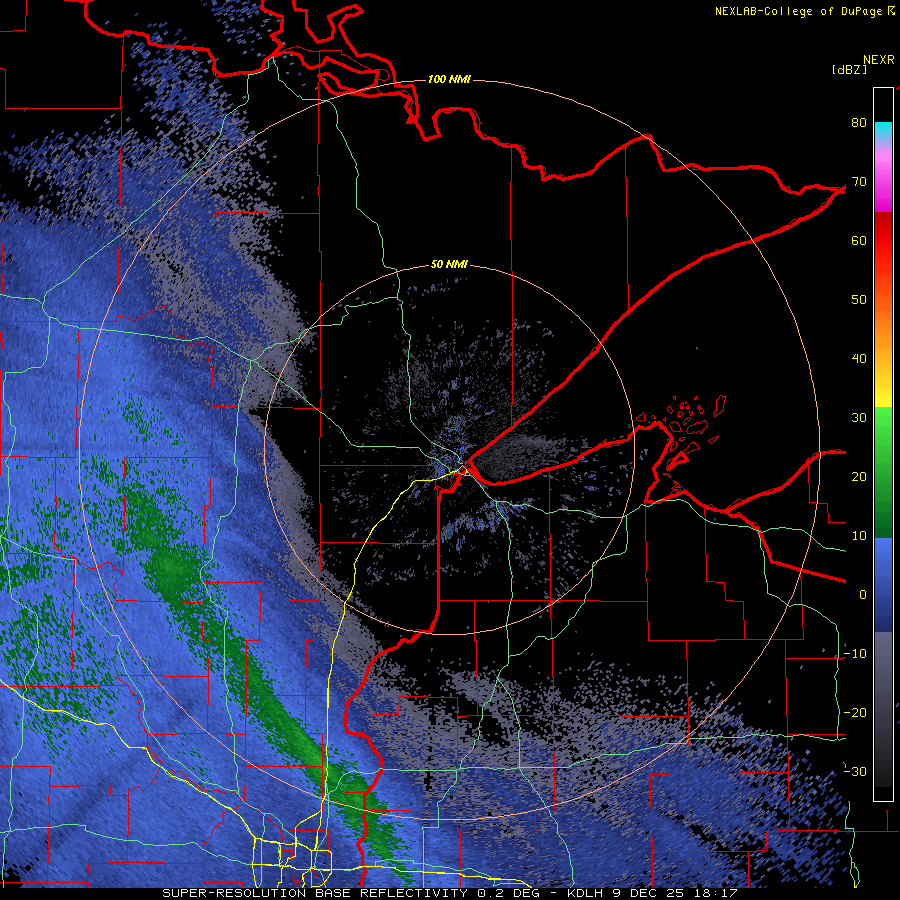The image size is (900, 900).
Task: Click the KDLH station identifier in the caption
Action: [584, 893]
